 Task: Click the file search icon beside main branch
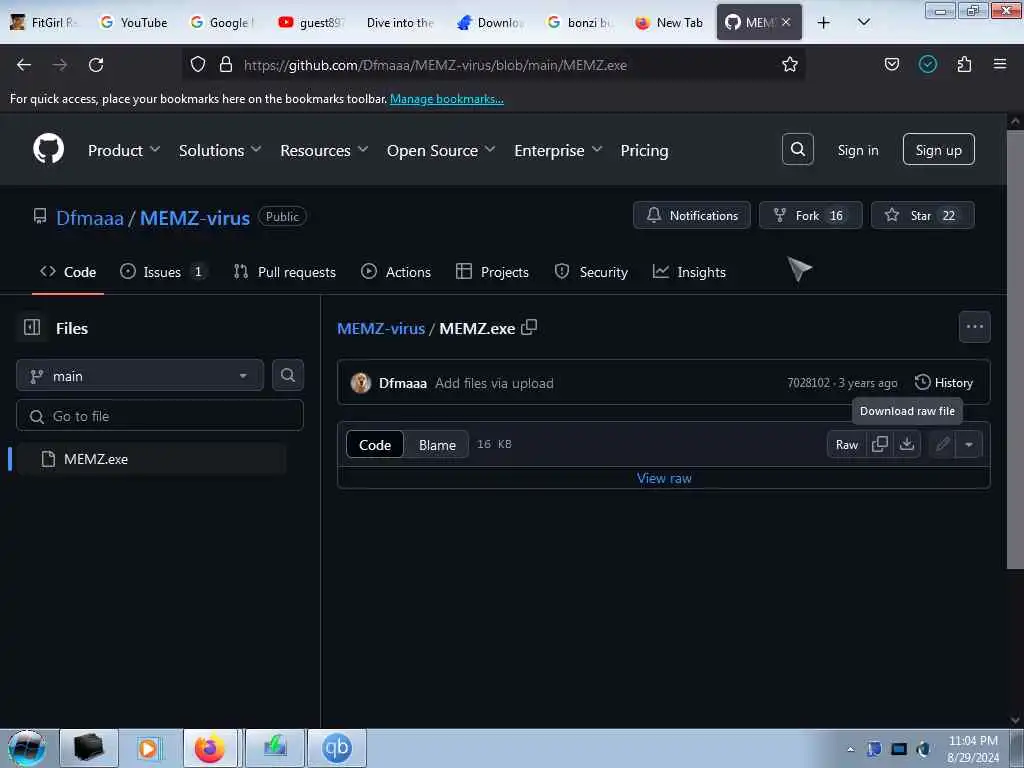coord(287,375)
